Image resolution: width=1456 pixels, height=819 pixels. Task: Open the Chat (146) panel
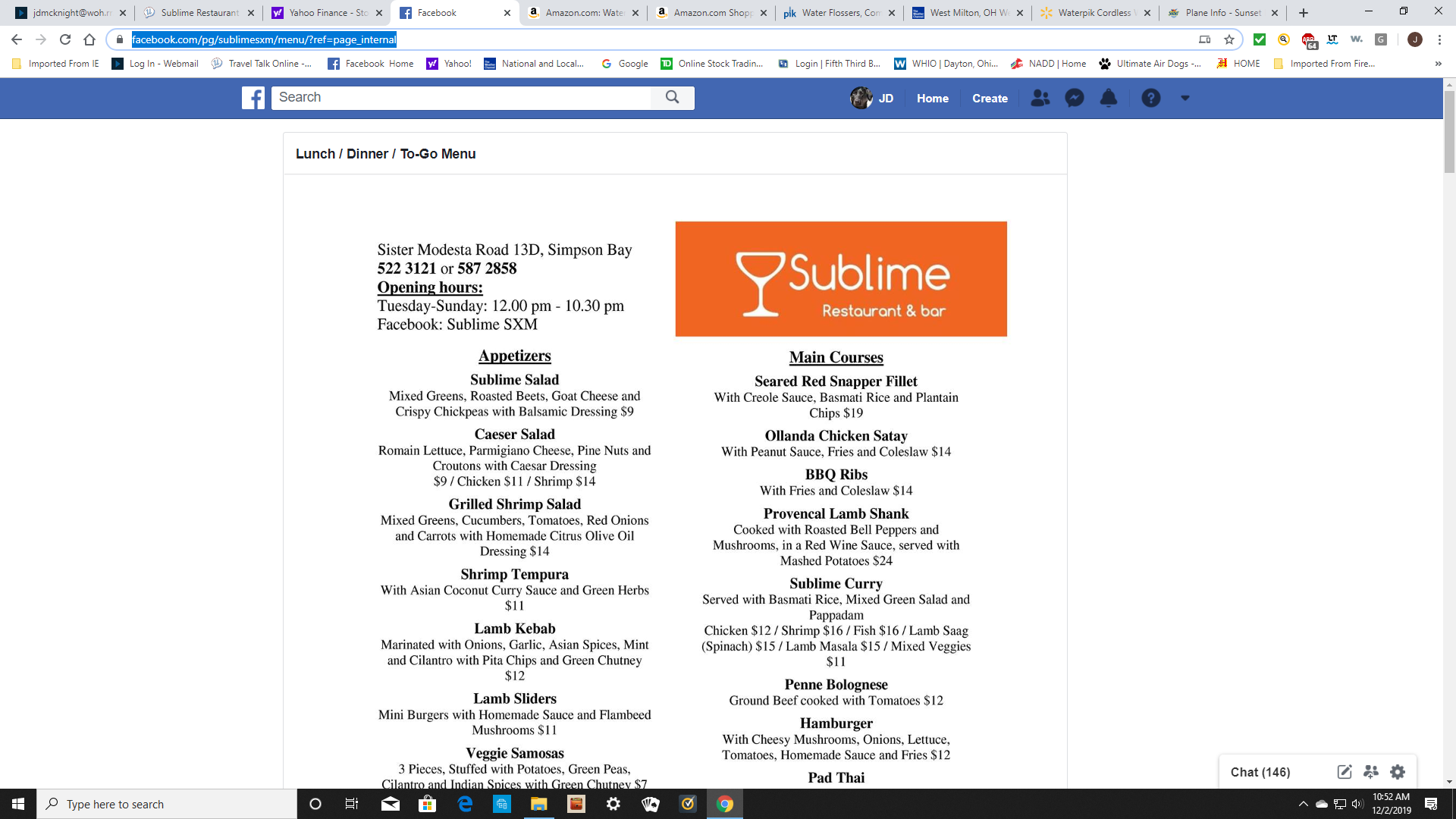(x=1260, y=772)
